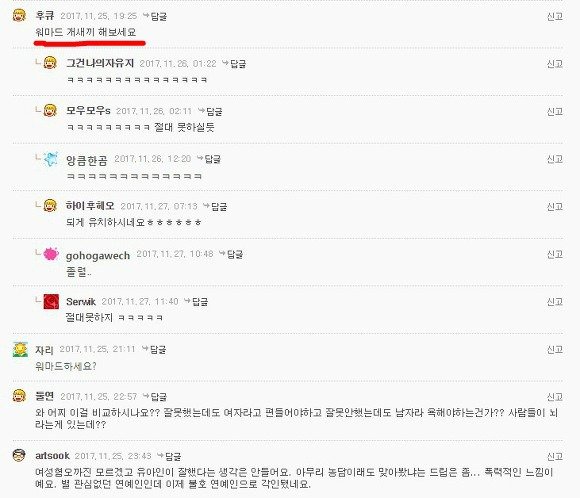The width and height of the screenshot is (580, 498).
Task: Click 모우모우s avatar icon
Action: [x=50, y=111]
